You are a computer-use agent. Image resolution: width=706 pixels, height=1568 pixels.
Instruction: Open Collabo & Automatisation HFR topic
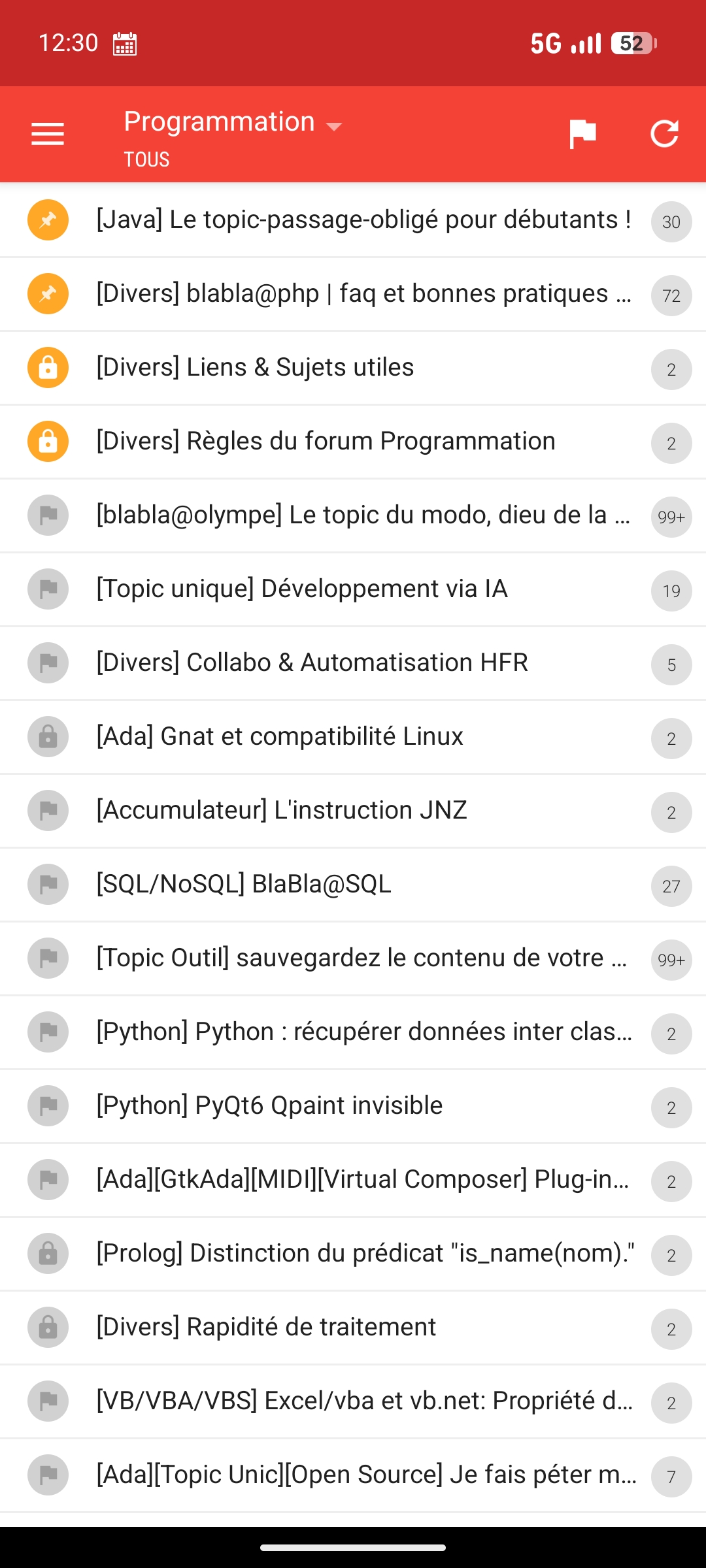312,662
